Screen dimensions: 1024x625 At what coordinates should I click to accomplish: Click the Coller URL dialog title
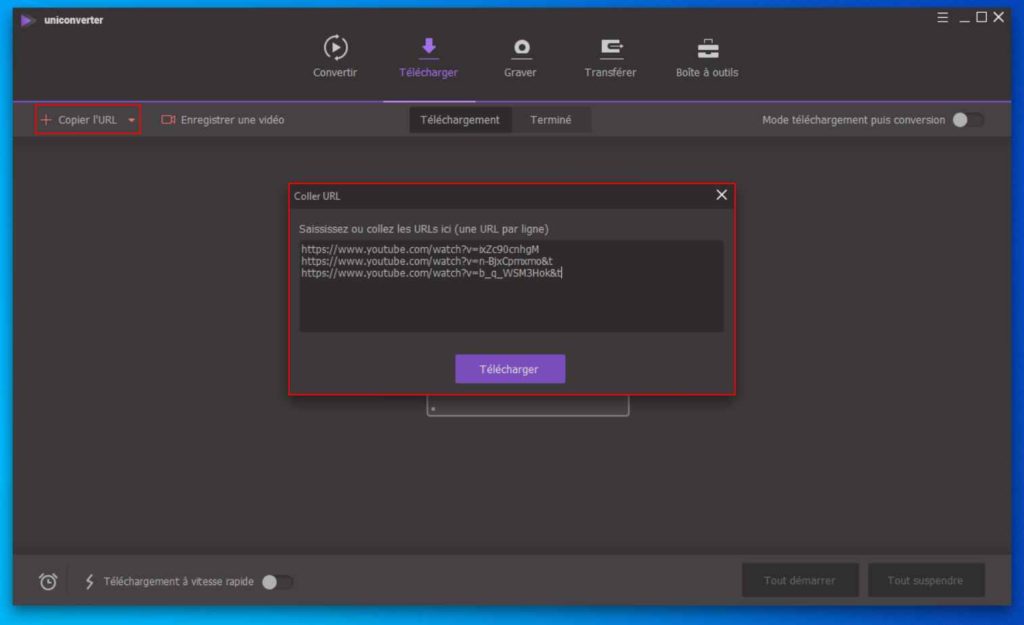(x=317, y=196)
